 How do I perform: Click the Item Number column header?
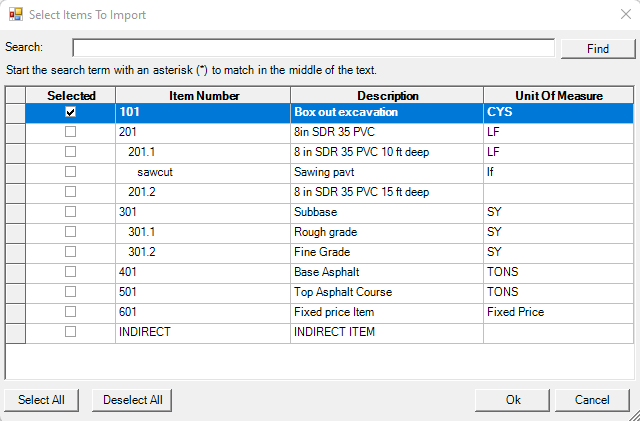(x=203, y=96)
